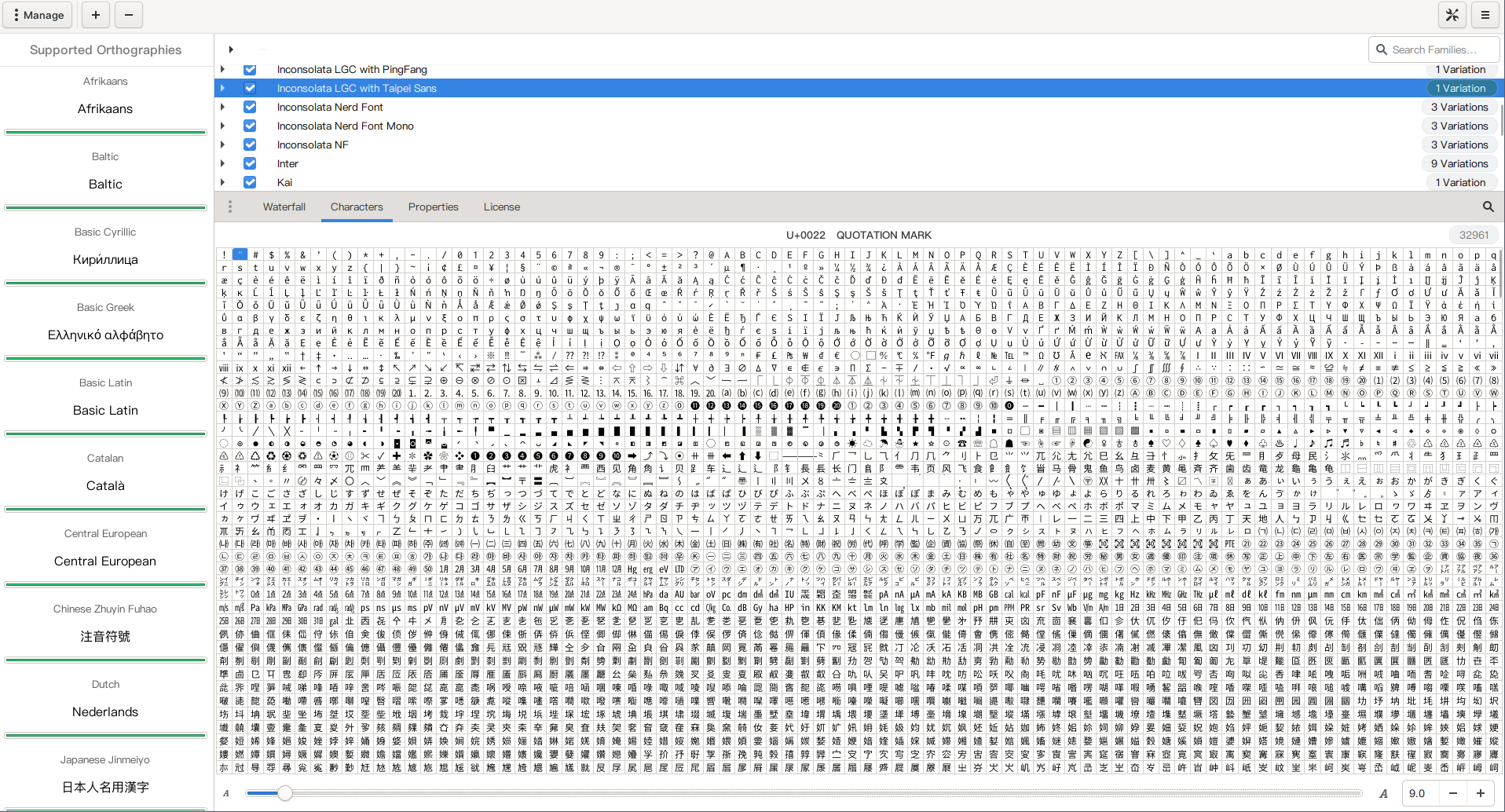1505x812 pixels.
Task: Click 3 Variations badge for Inconsolata NF
Action: pos(1459,144)
